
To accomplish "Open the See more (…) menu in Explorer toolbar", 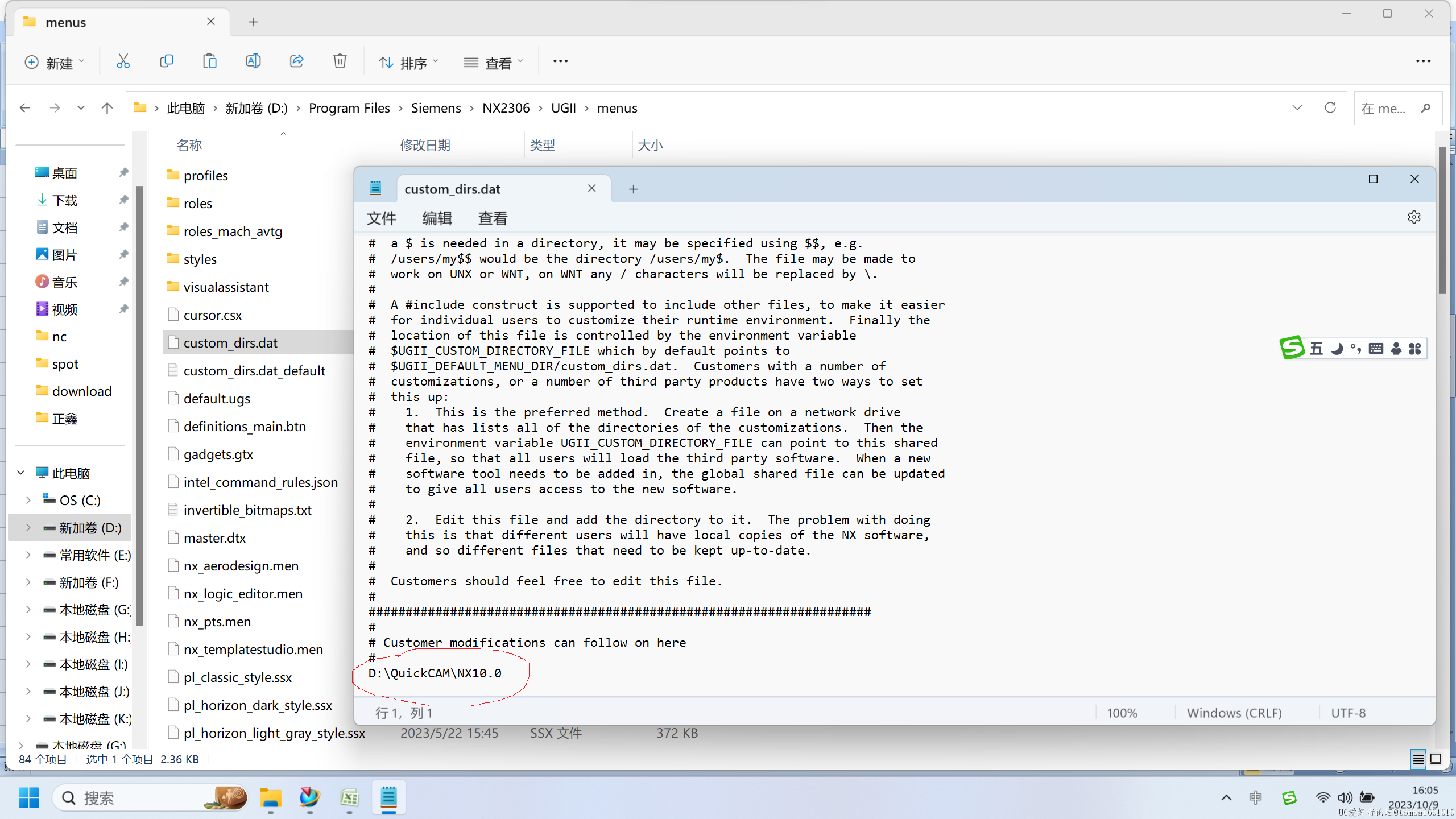I will (x=560, y=61).
